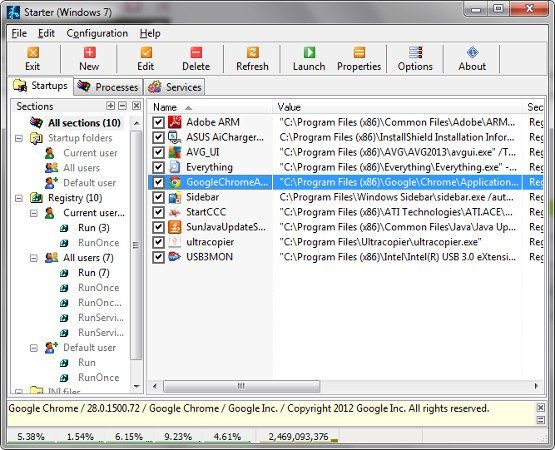Switch to the Services tab
The image size is (555, 450).
click(x=174, y=87)
